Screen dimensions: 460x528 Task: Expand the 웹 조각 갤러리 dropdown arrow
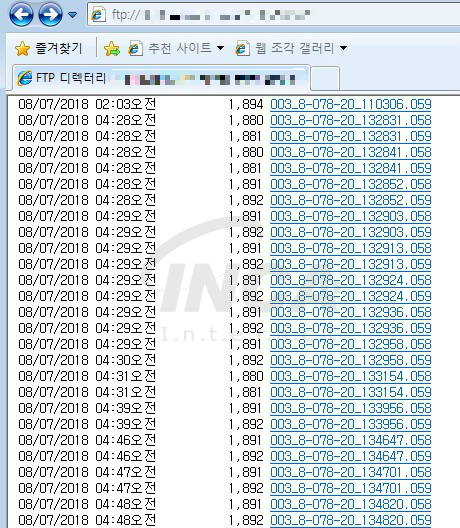(343, 48)
